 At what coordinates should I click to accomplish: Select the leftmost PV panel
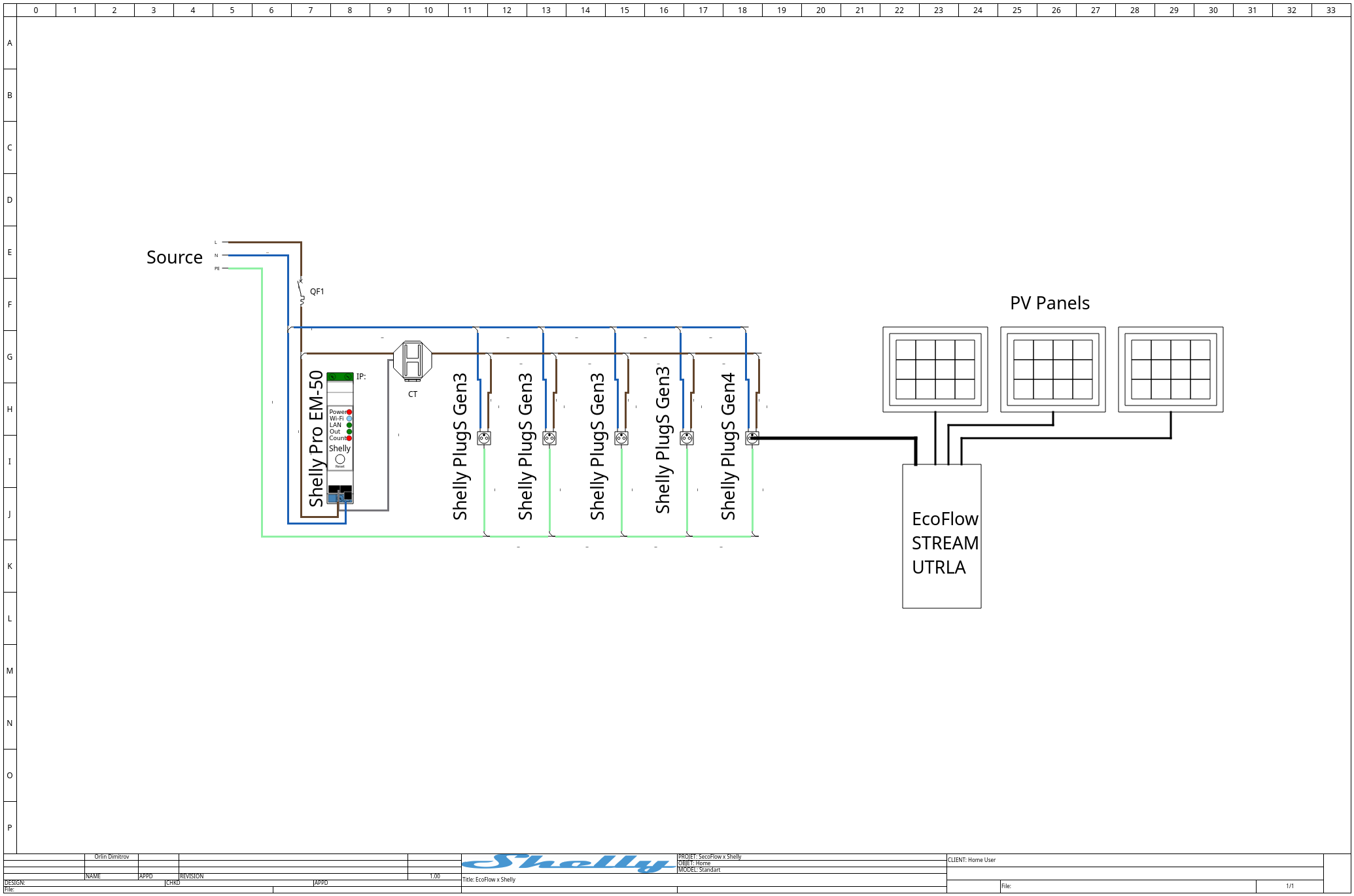[x=935, y=370]
